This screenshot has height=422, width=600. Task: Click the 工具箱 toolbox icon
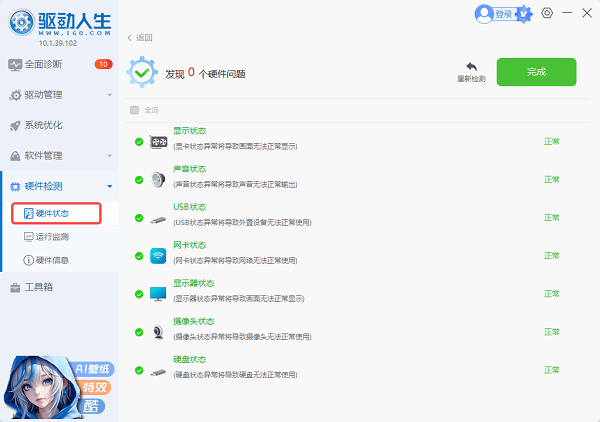pos(15,288)
